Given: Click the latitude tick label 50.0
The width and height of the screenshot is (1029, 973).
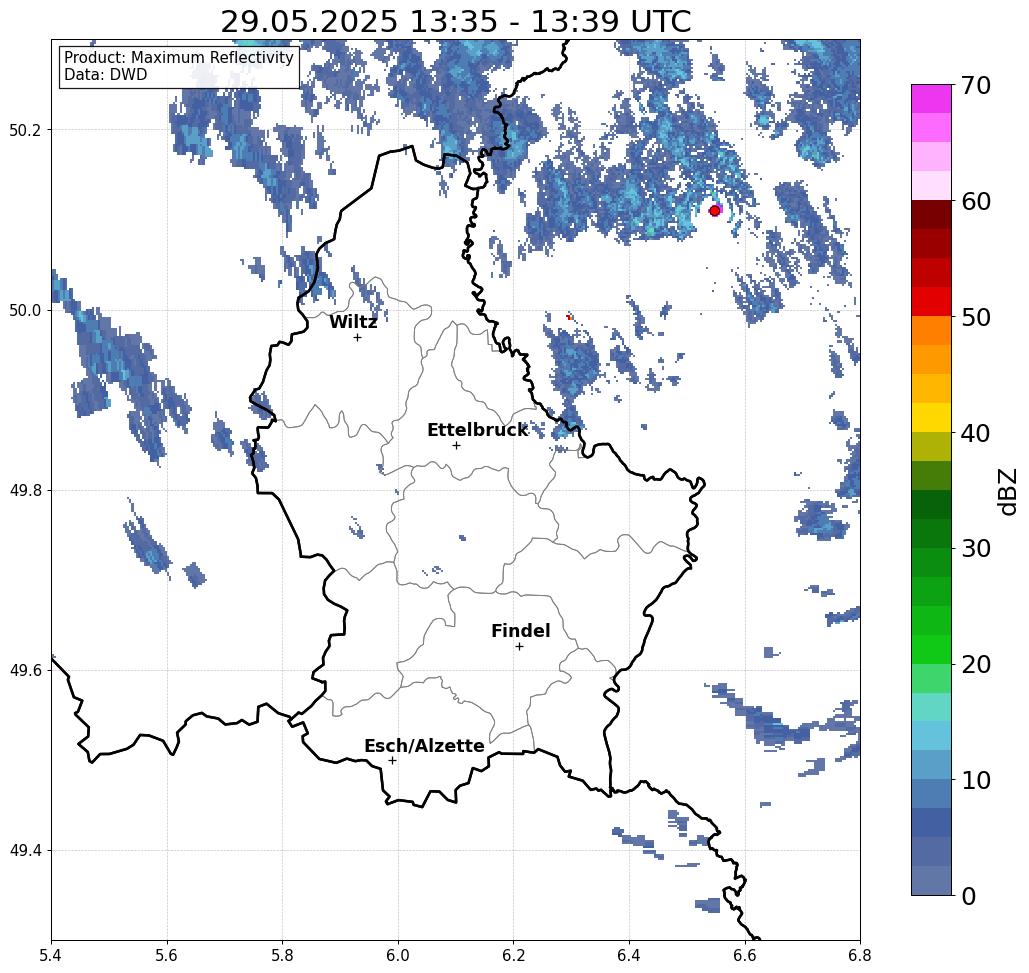Looking at the screenshot, I should click(x=25, y=310).
